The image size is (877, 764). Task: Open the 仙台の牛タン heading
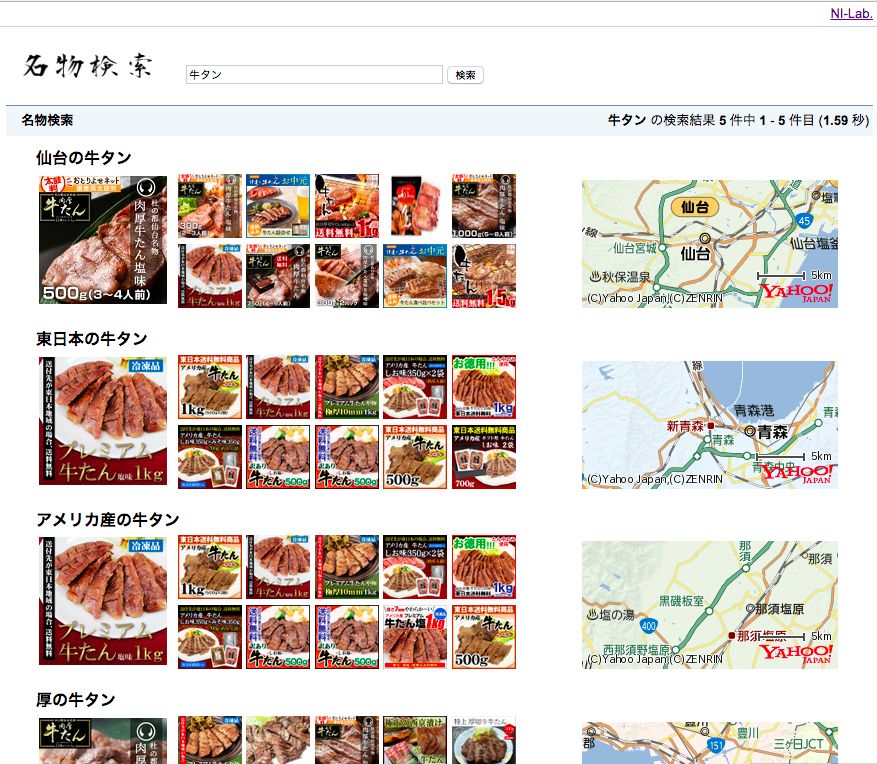tap(83, 158)
